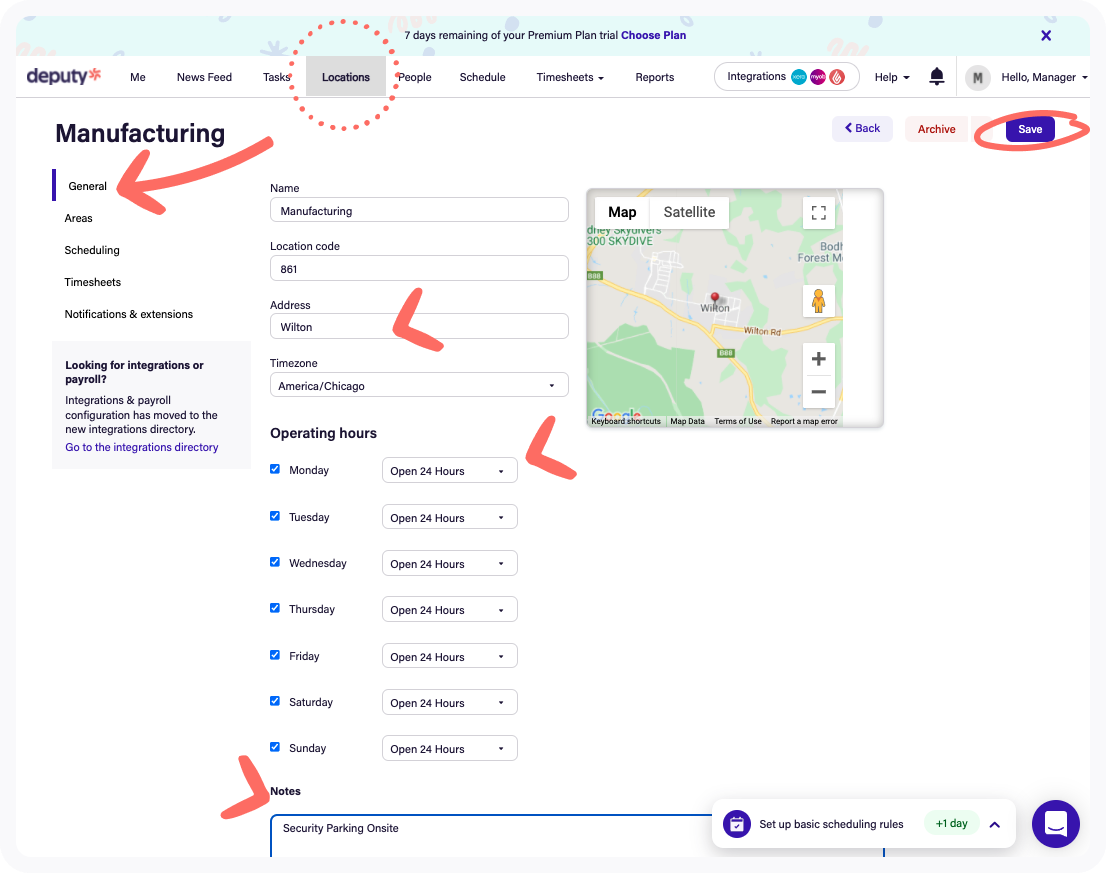Screen dimensions: 1106x873
Task: Open the chat support bubble icon
Action: (x=1055, y=824)
